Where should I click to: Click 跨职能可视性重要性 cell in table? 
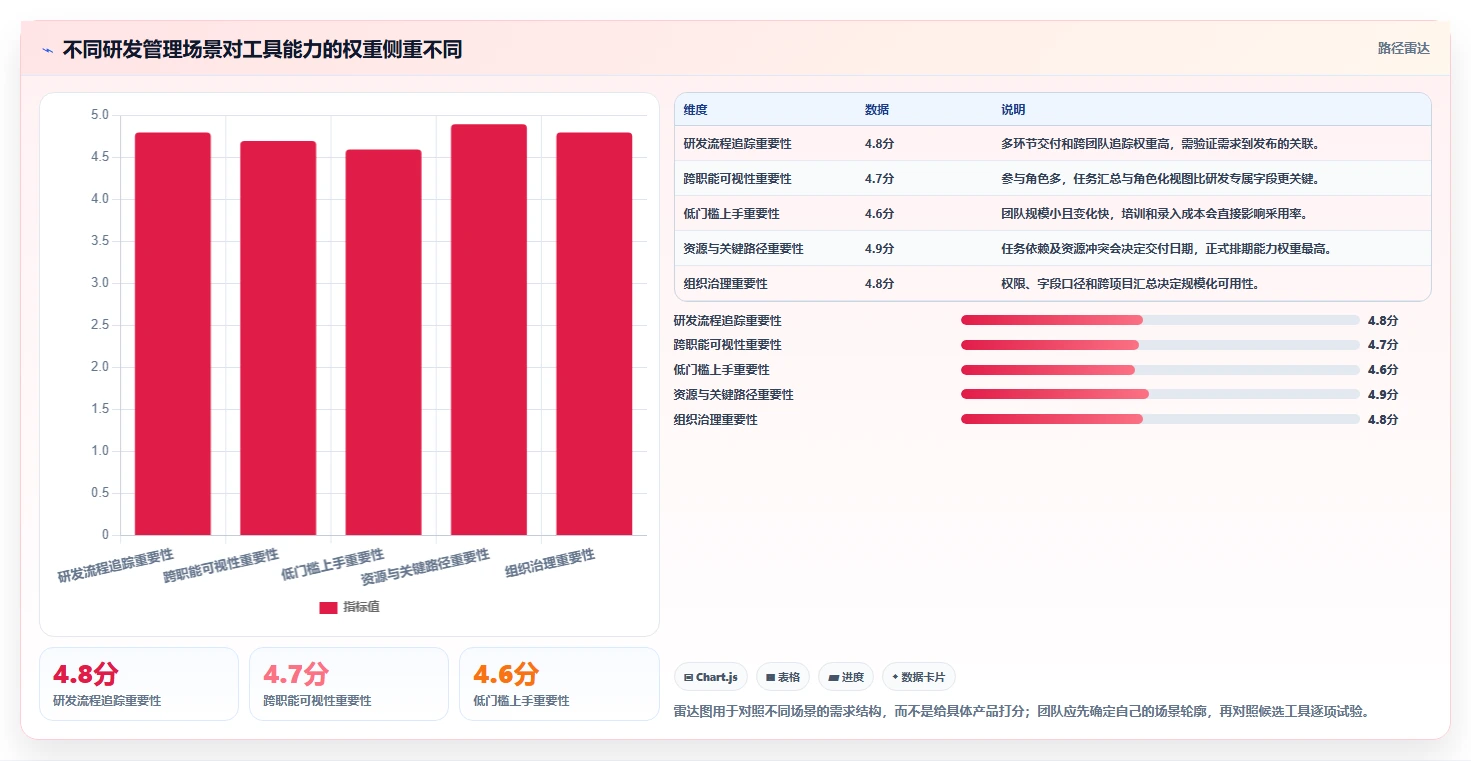pos(738,179)
